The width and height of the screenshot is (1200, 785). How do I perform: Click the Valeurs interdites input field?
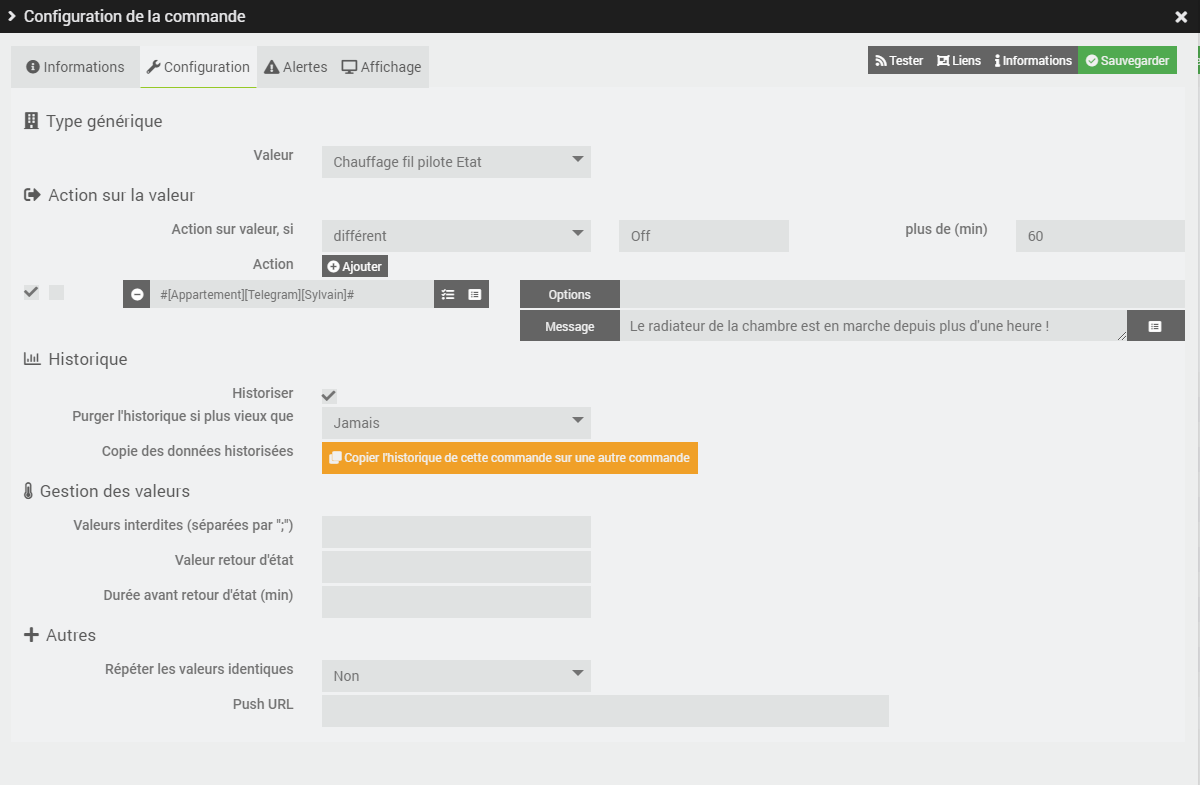coord(456,532)
